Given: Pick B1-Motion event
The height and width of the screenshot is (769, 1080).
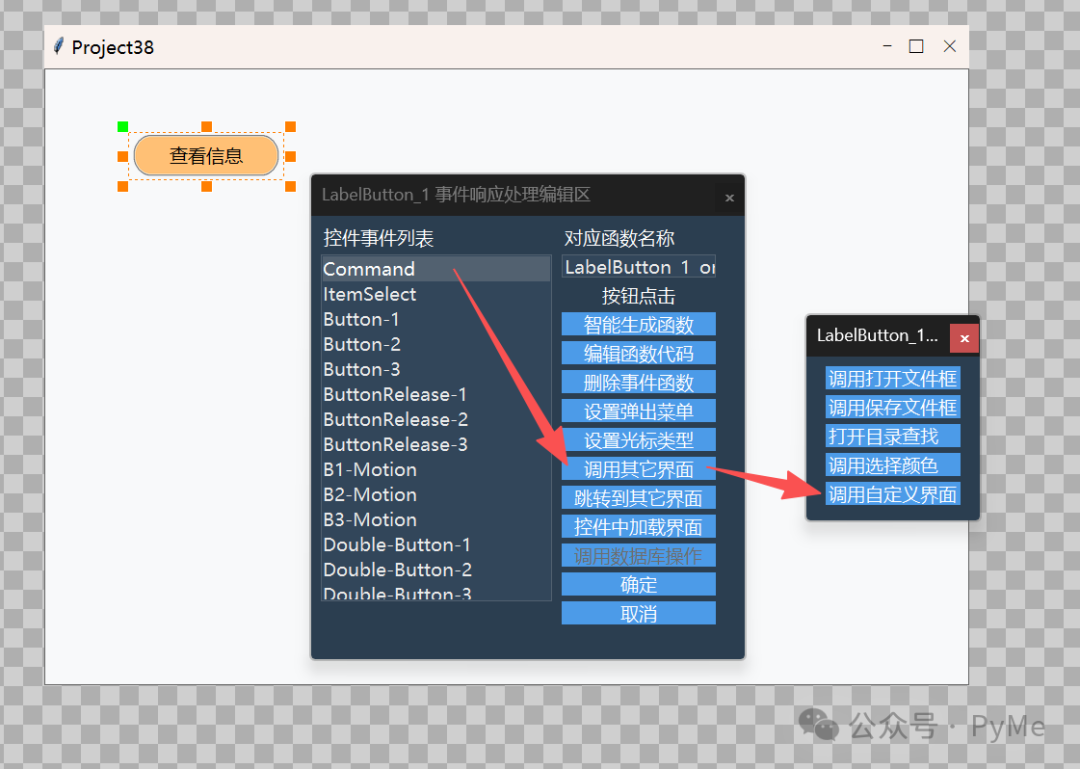Looking at the screenshot, I should [436, 469].
